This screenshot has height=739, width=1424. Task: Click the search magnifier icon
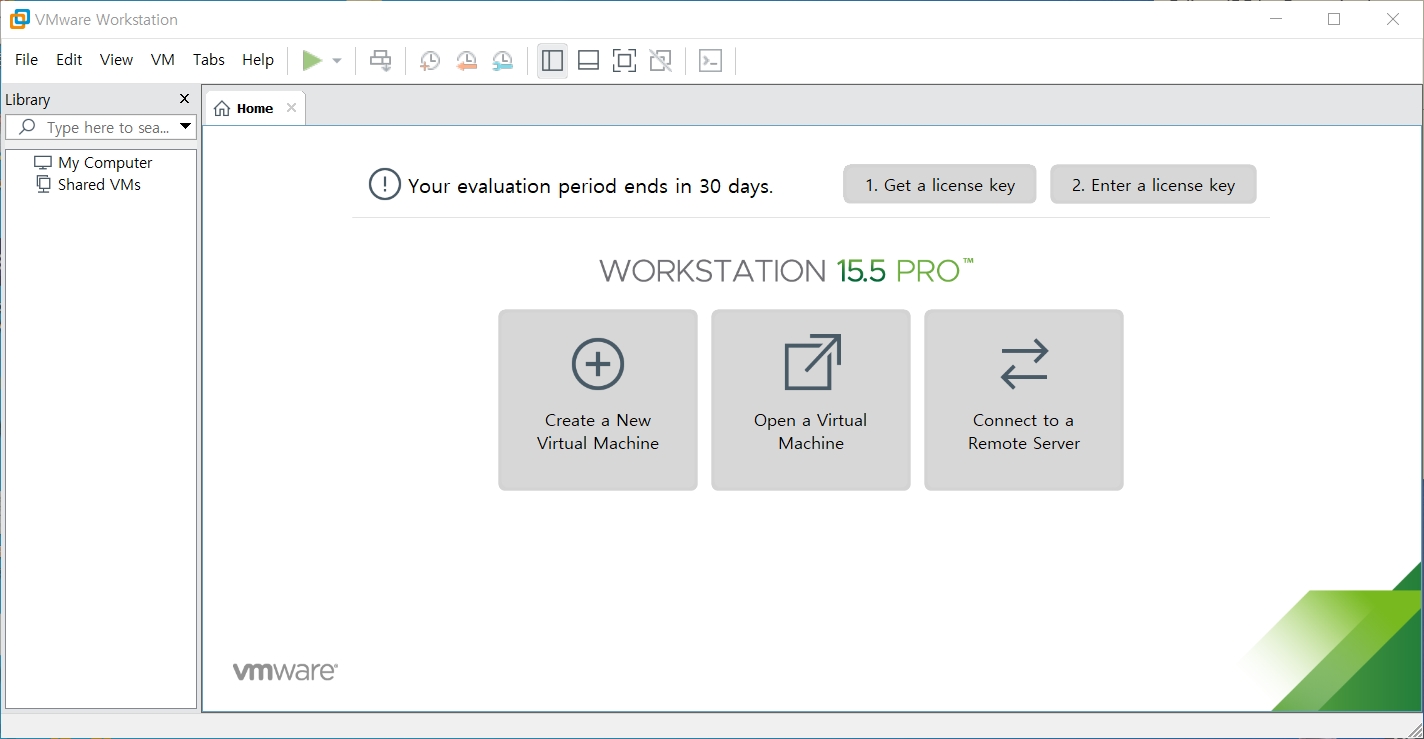click(27, 127)
